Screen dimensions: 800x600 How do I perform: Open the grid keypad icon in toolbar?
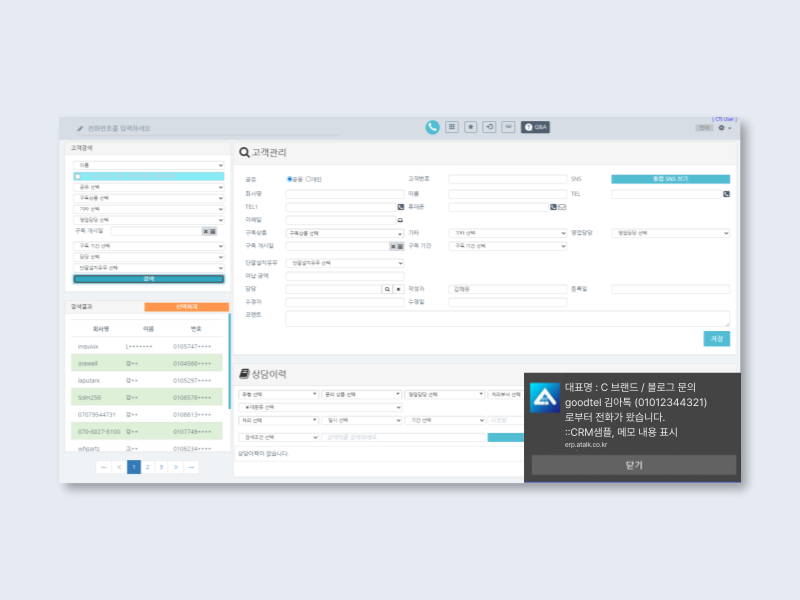(x=452, y=127)
